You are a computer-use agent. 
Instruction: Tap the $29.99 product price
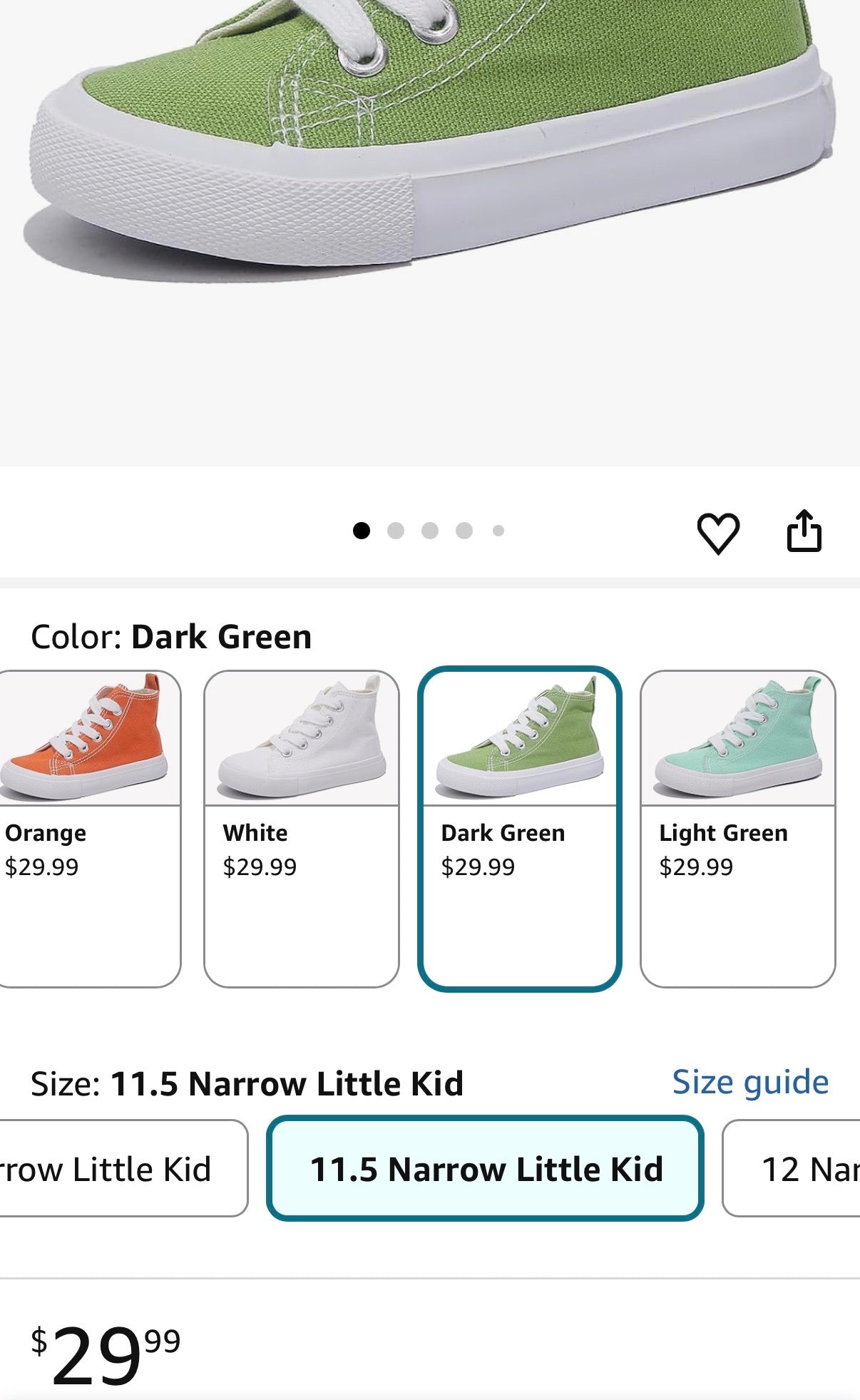pos(106,1354)
